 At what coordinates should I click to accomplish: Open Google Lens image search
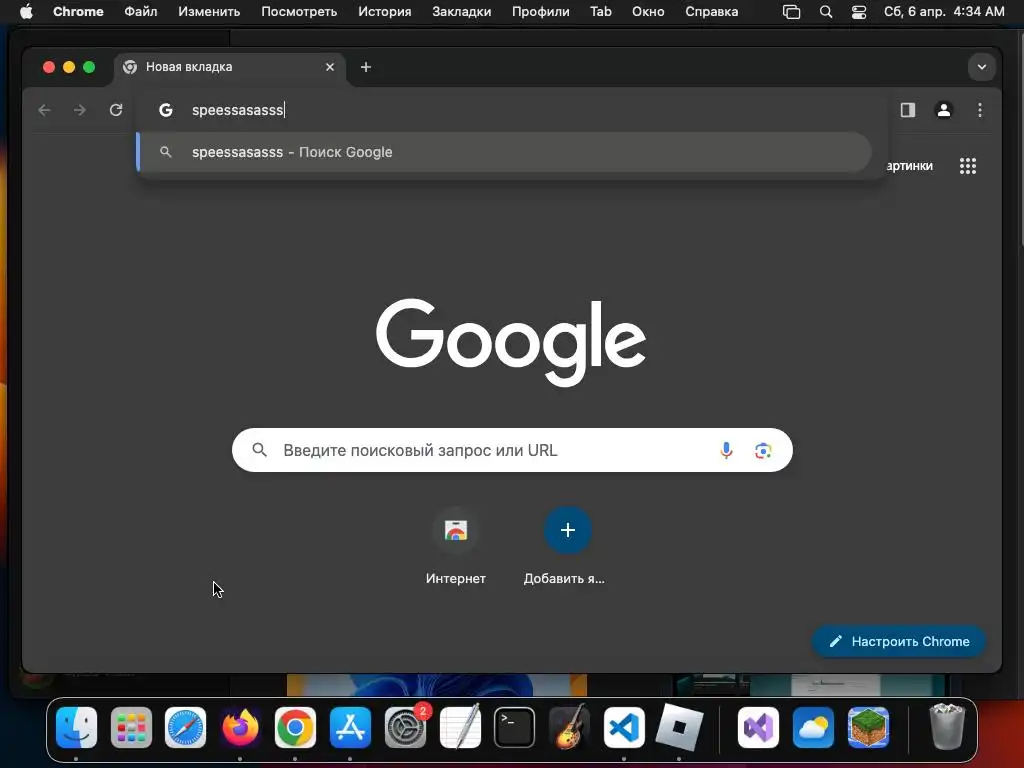point(763,450)
